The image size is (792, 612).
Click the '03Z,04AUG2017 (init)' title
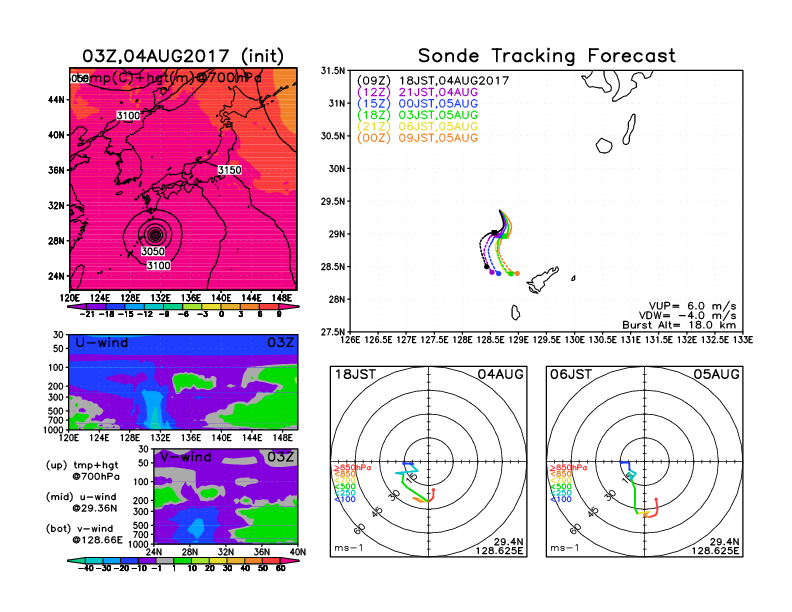click(x=183, y=56)
